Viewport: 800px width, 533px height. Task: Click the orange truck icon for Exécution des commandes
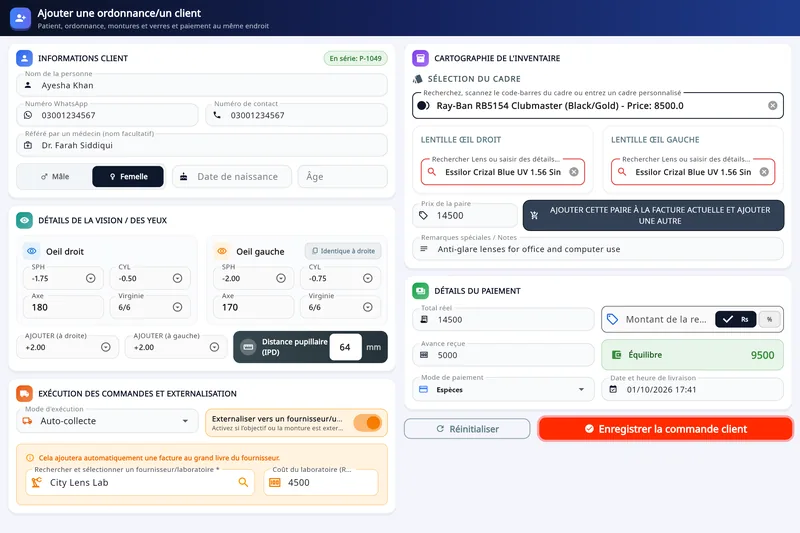[x=24, y=393]
